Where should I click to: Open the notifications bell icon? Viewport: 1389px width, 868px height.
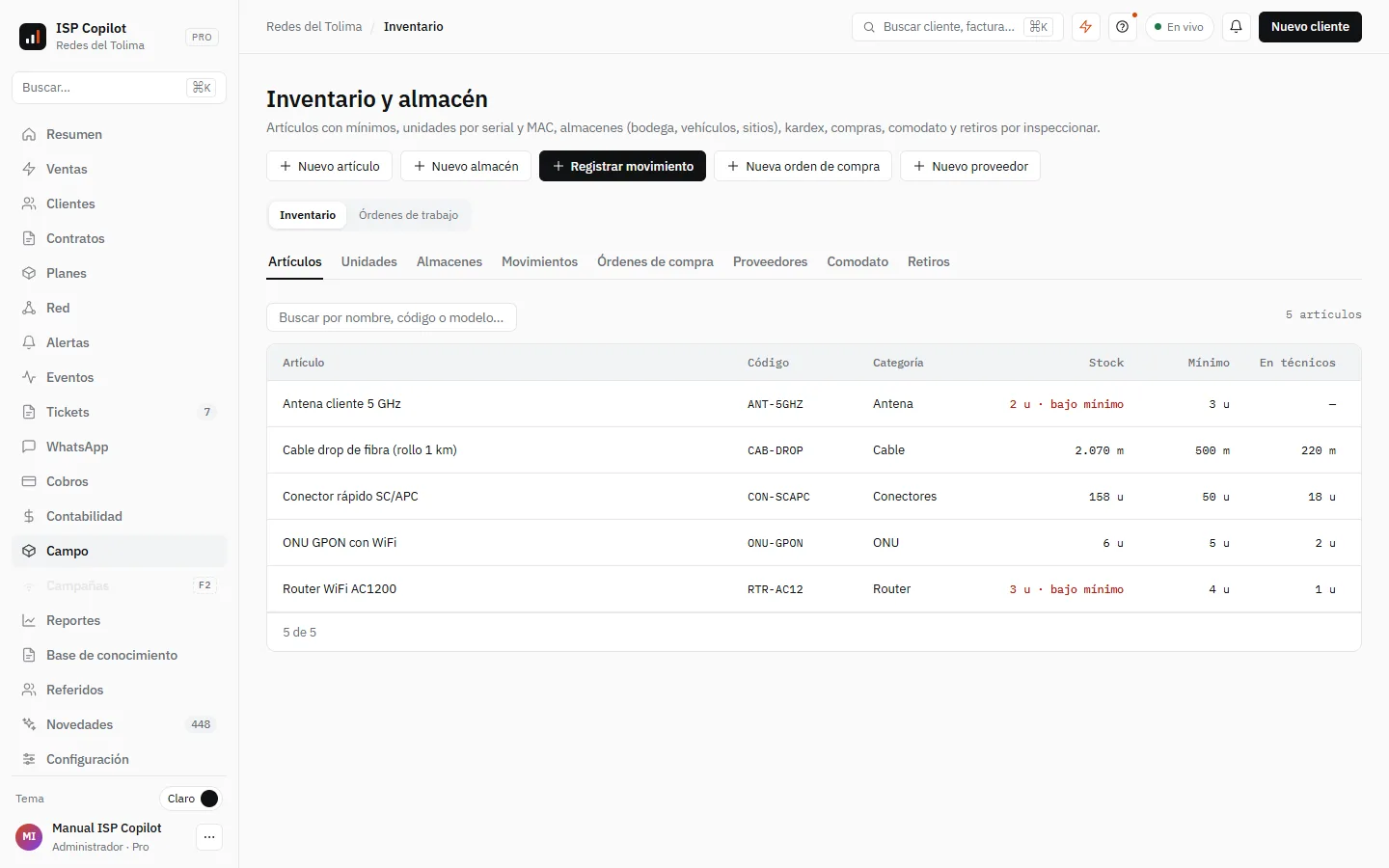point(1236,27)
